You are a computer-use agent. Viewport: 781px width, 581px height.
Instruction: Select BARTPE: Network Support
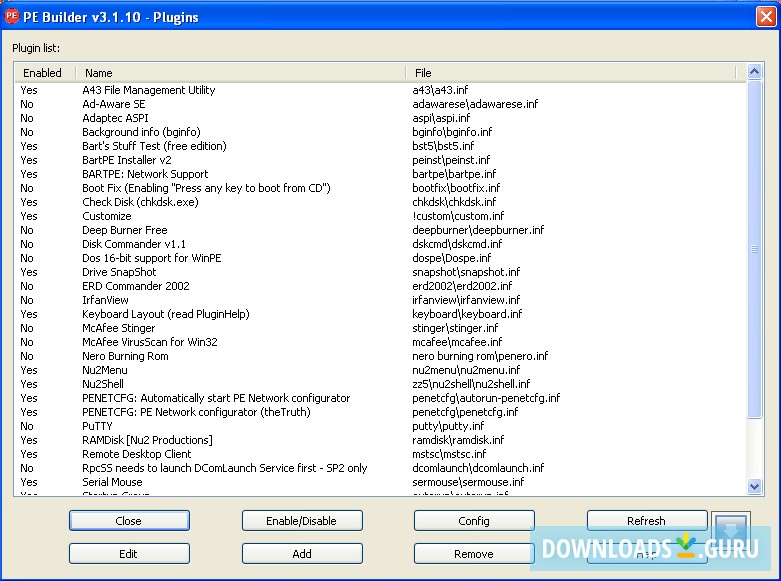(x=145, y=174)
